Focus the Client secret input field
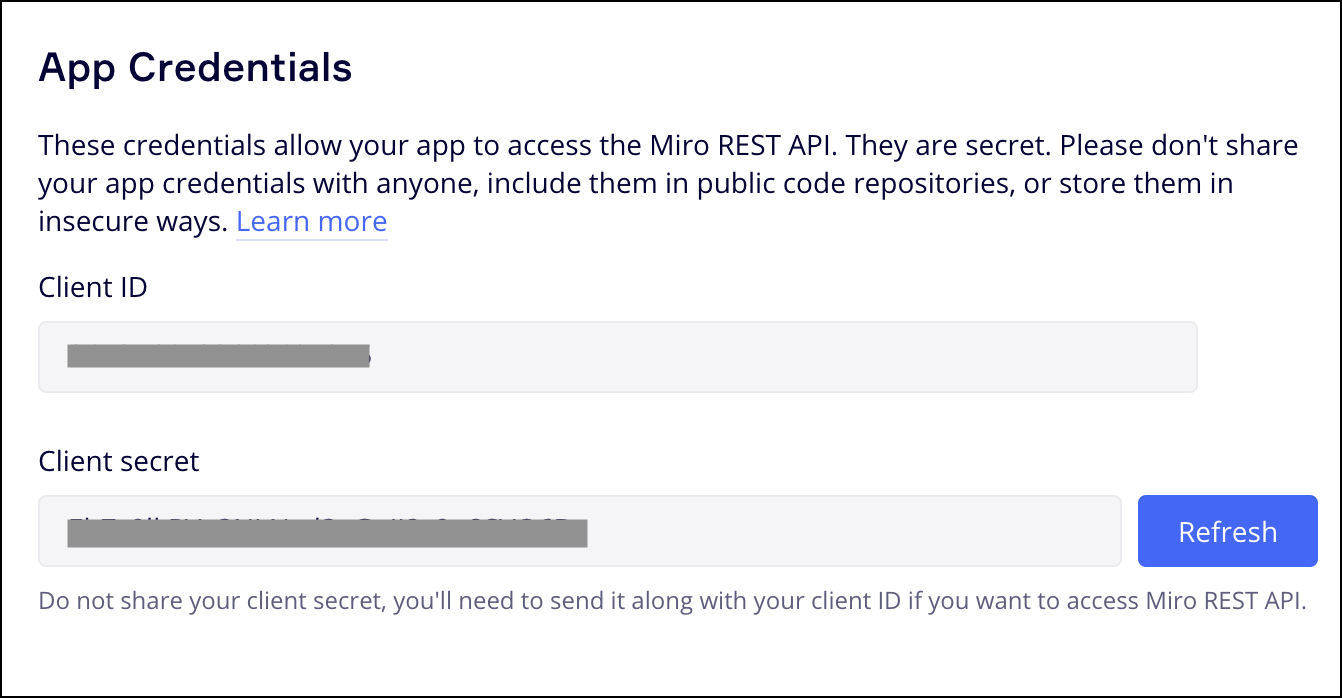Screen dimensions: 1342x698 pyautogui.click(x=579, y=531)
